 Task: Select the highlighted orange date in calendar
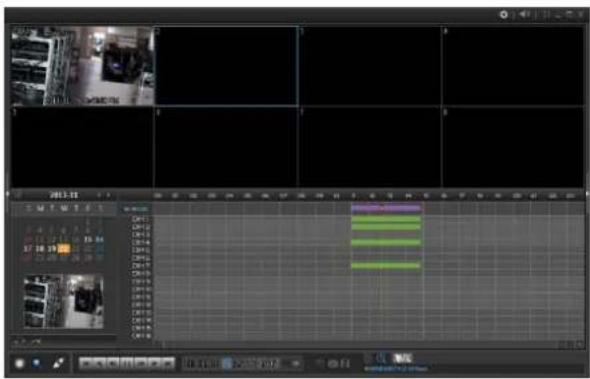pyautogui.click(x=64, y=249)
